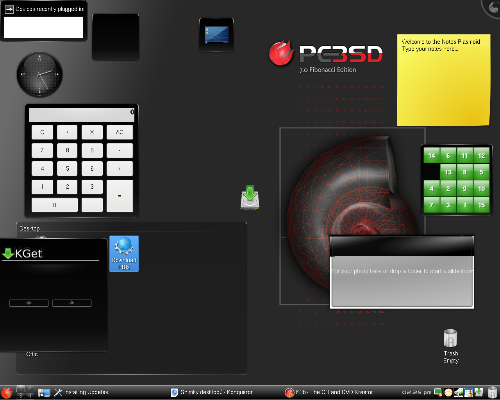Click the Desktop folder view title
This screenshot has width=500, height=400.
click(x=30, y=228)
